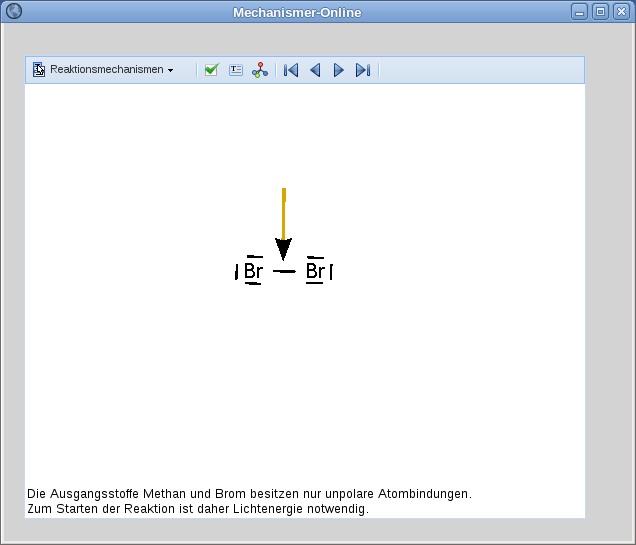
Task: Click the molecule model view icon
Action: click(x=260, y=70)
